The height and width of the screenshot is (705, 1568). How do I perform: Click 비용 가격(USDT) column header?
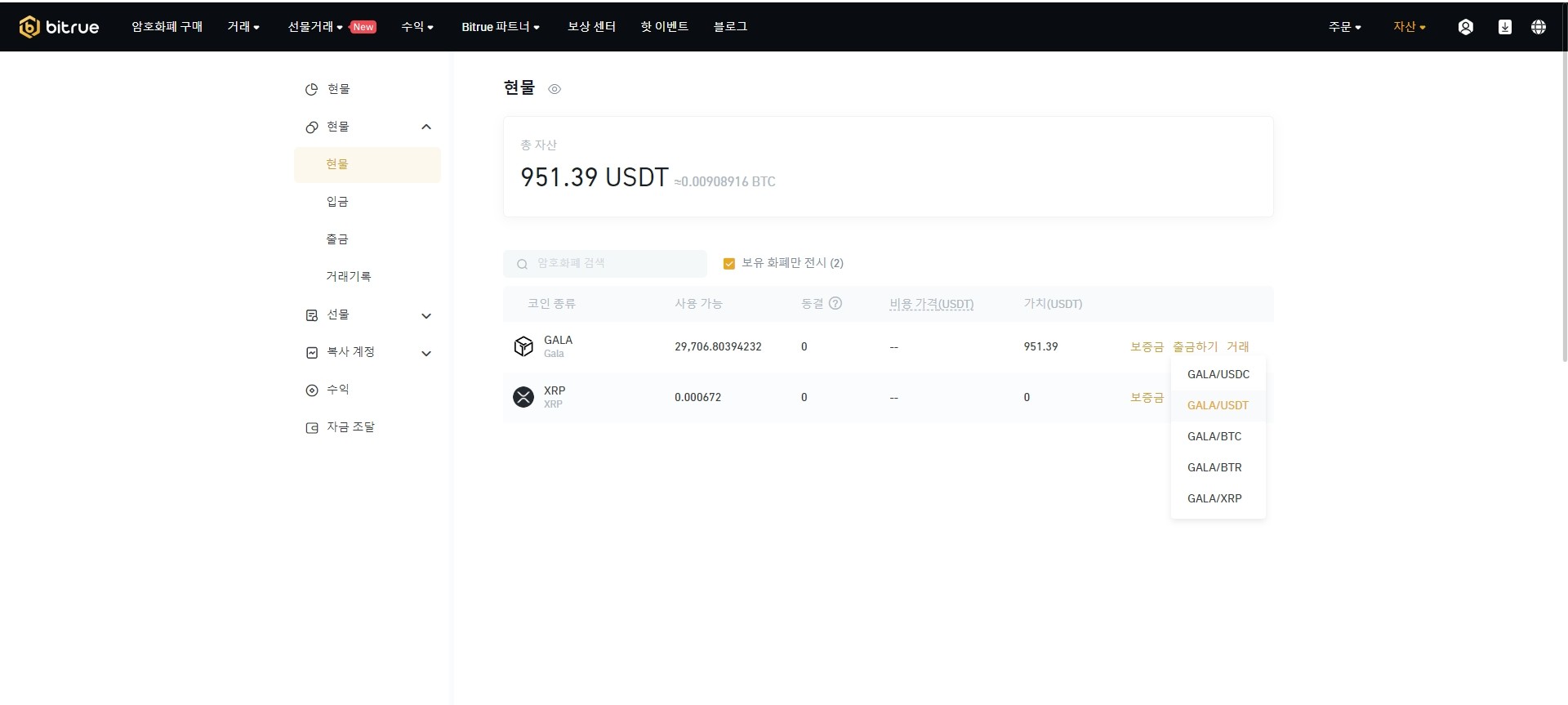pyautogui.click(x=932, y=304)
